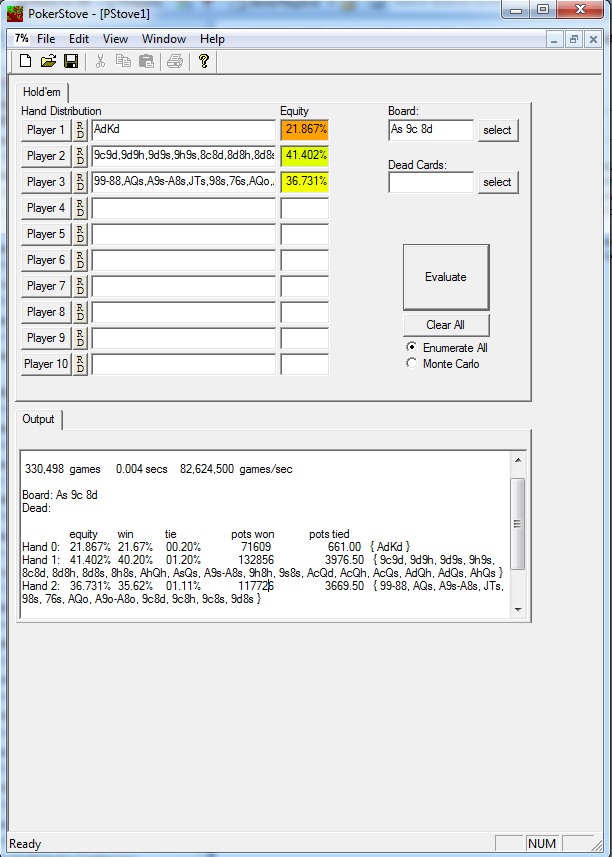612x857 pixels.
Task: Click the inner document close button
Action: 592,39
